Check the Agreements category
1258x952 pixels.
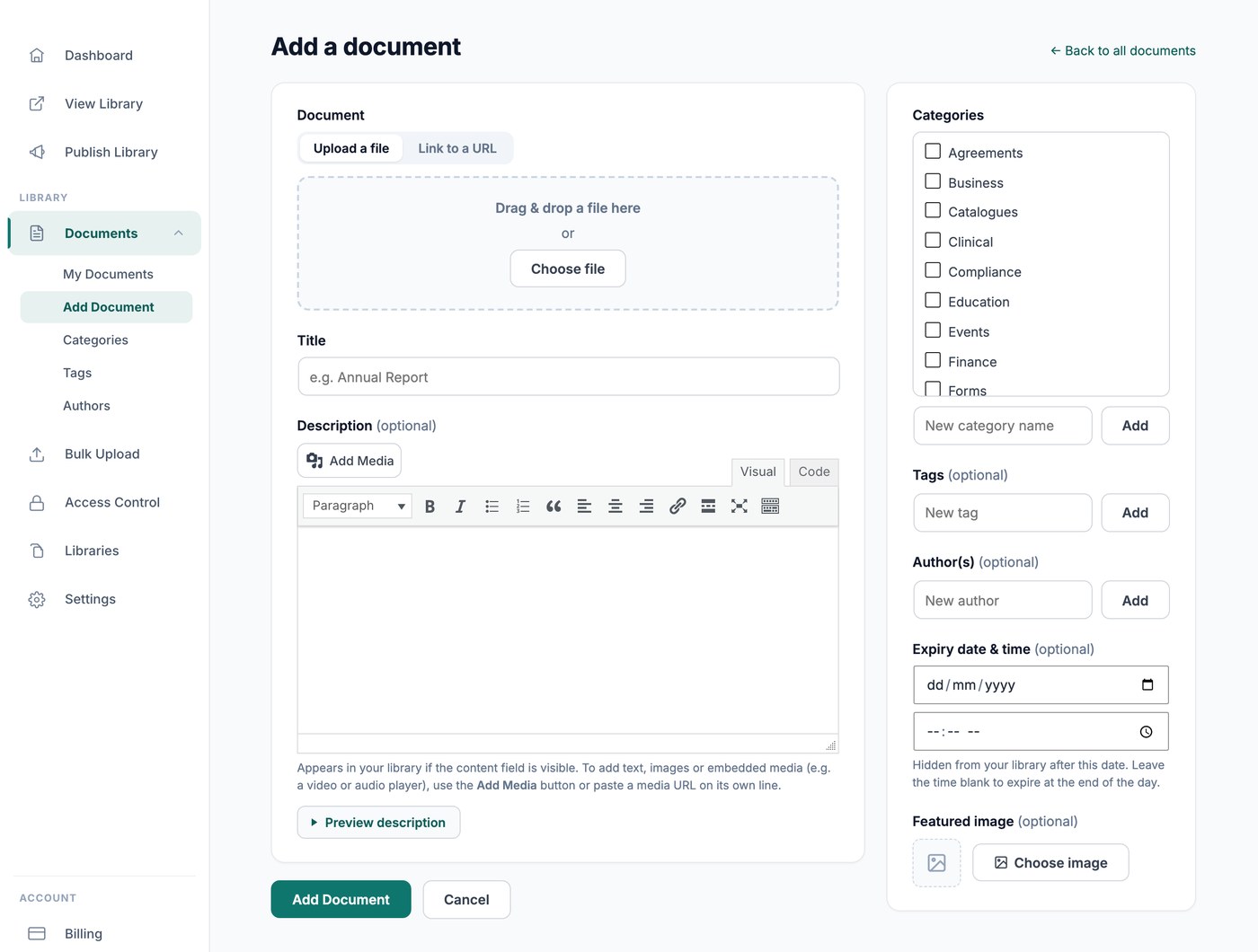(x=933, y=152)
